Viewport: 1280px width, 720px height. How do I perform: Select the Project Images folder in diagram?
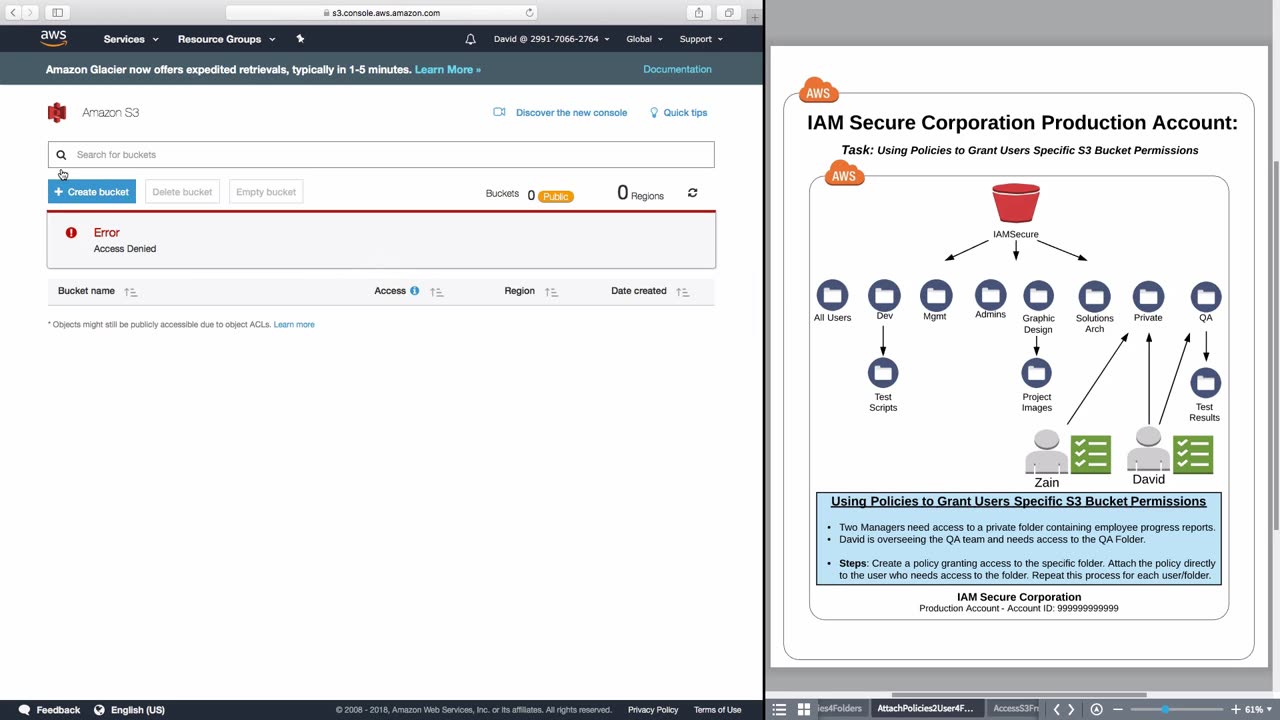pos(1037,373)
